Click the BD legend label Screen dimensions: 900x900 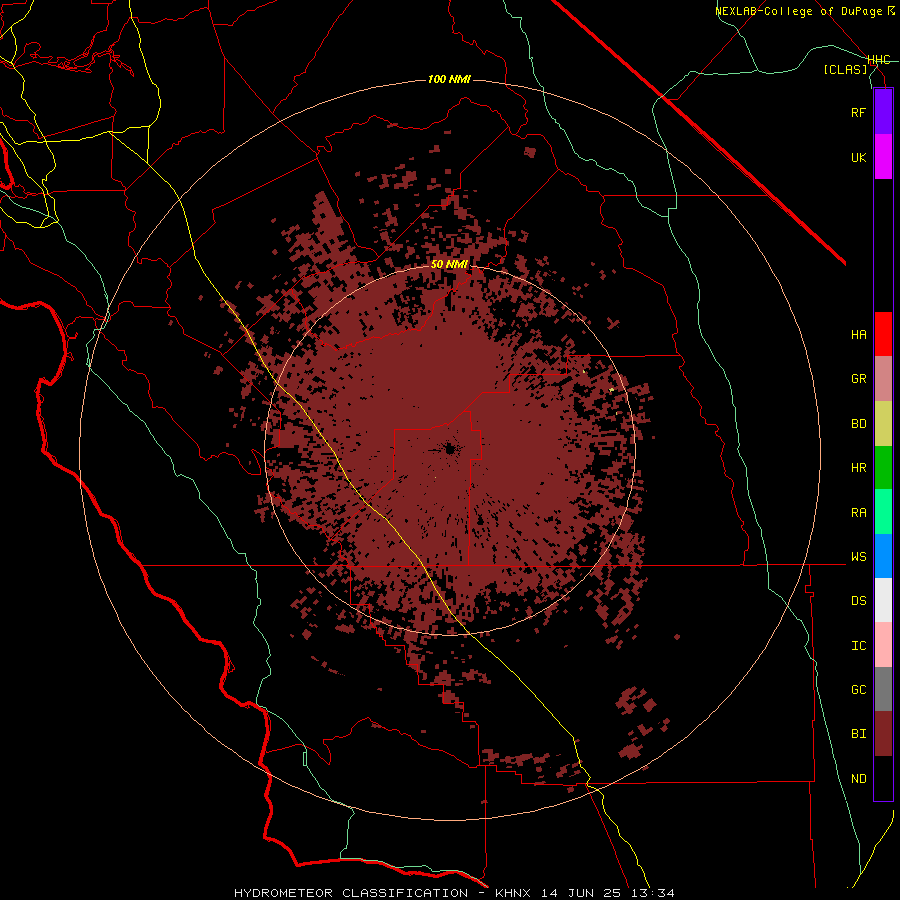pyautogui.click(x=858, y=424)
